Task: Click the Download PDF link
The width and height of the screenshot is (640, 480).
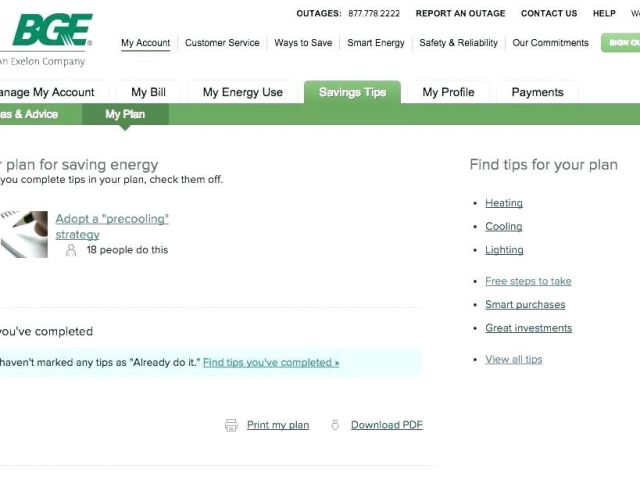Action: pyautogui.click(x=386, y=425)
